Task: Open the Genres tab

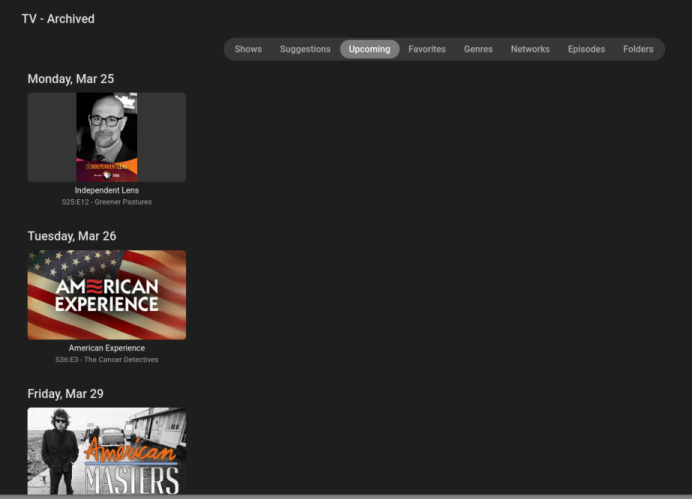Action: coord(478,49)
